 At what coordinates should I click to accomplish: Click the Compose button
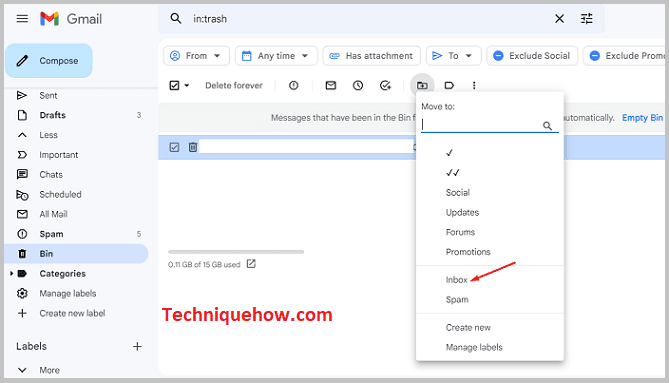(49, 61)
